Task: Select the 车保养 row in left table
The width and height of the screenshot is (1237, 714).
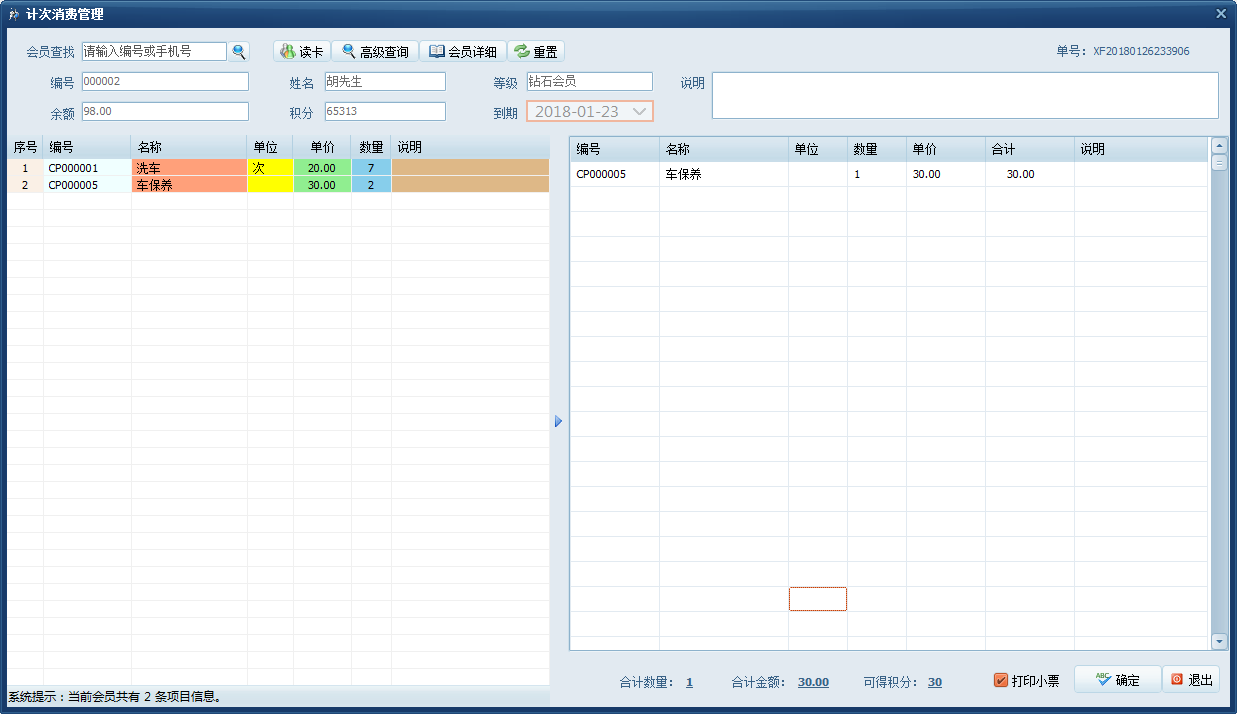Action: [x=188, y=185]
